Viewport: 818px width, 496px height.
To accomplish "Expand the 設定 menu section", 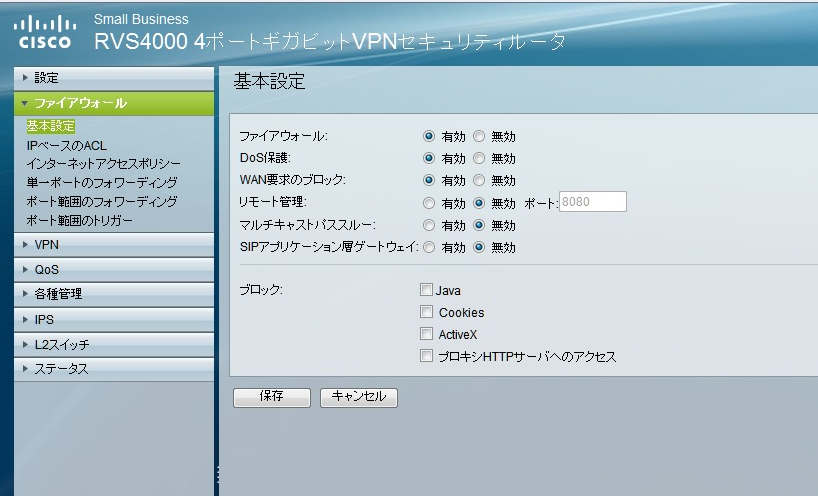I will coord(114,78).
